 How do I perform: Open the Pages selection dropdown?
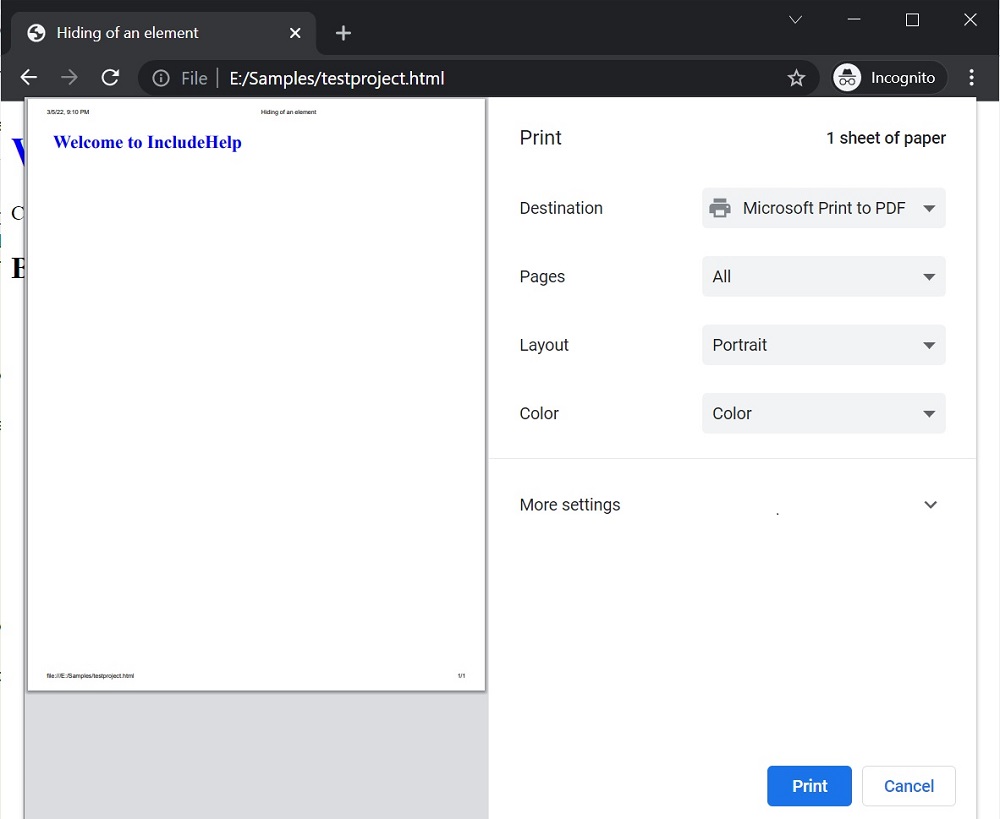click(x=823, y=276)
